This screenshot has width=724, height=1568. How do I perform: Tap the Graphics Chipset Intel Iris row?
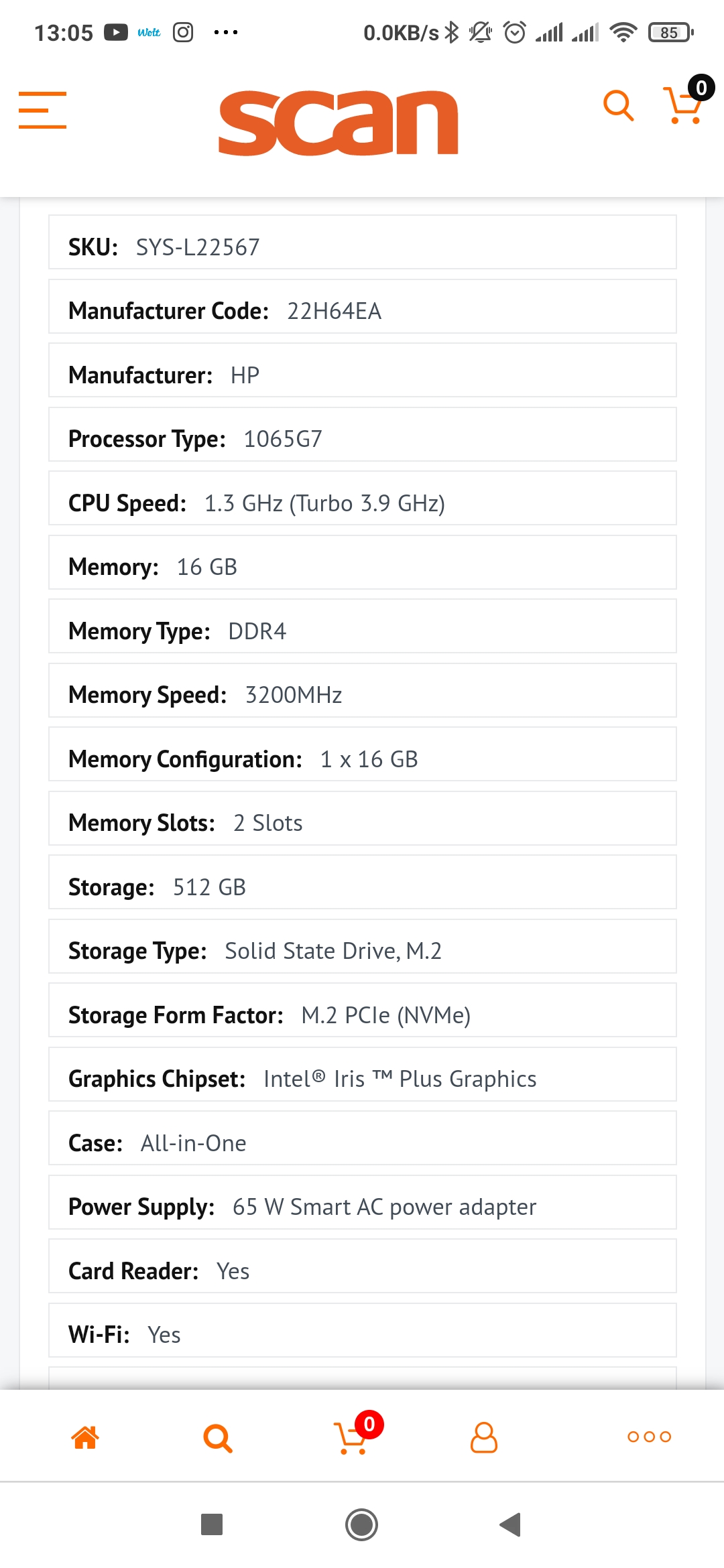tap(362, 1077)
